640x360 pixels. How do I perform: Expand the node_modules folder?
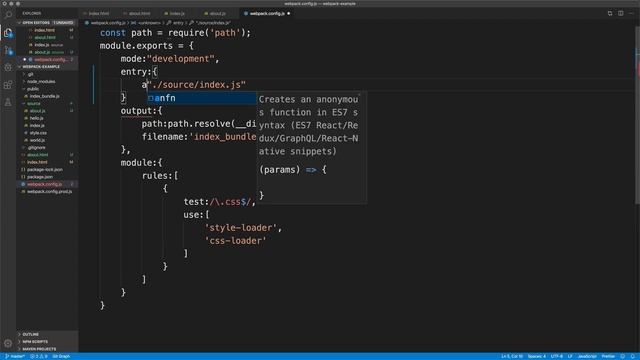click(41, 82)
